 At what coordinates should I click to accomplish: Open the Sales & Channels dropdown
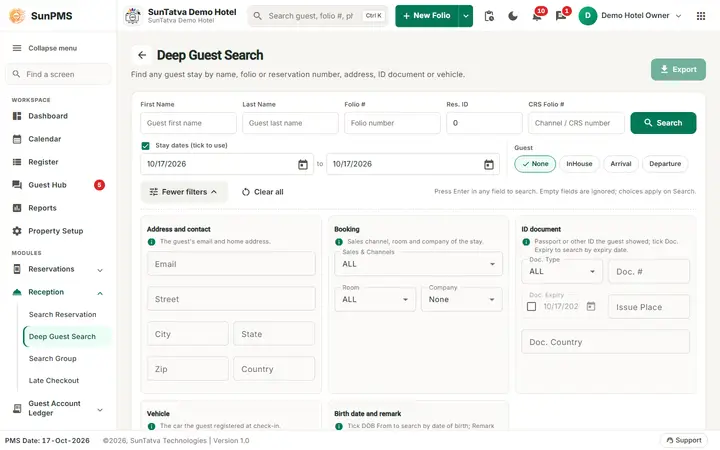point(418,264)
